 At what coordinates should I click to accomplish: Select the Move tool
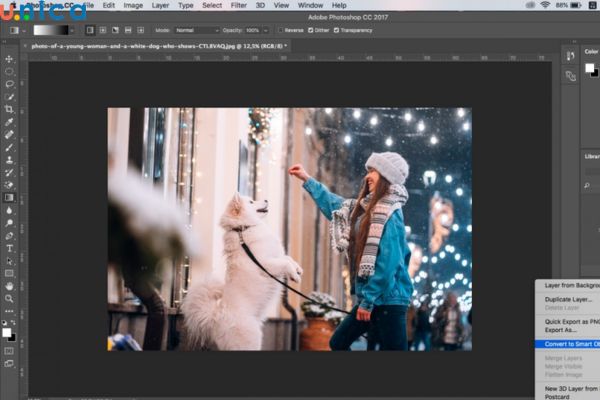pos(9,59)
